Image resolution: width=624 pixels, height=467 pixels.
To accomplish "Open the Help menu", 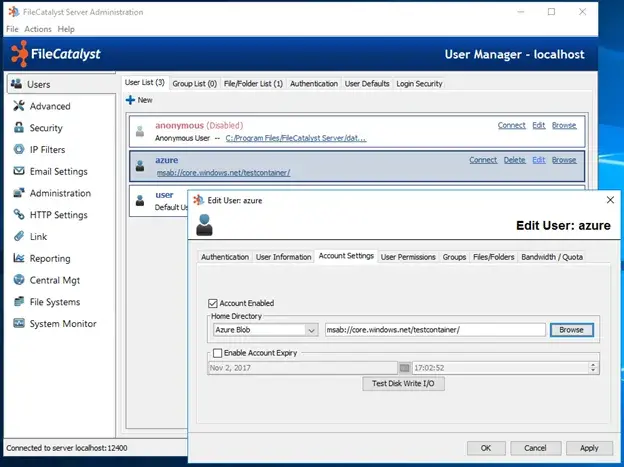I will [66, 29].
